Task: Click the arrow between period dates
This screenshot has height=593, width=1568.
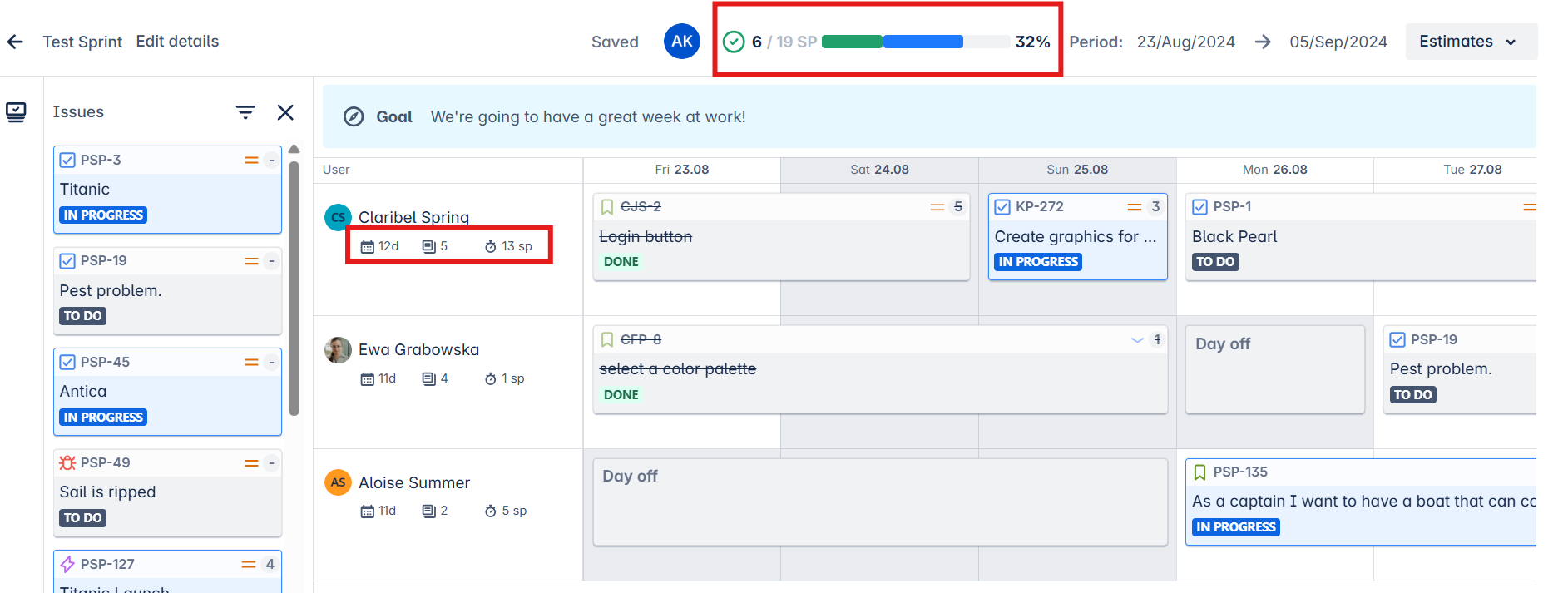Action: 1263,42
